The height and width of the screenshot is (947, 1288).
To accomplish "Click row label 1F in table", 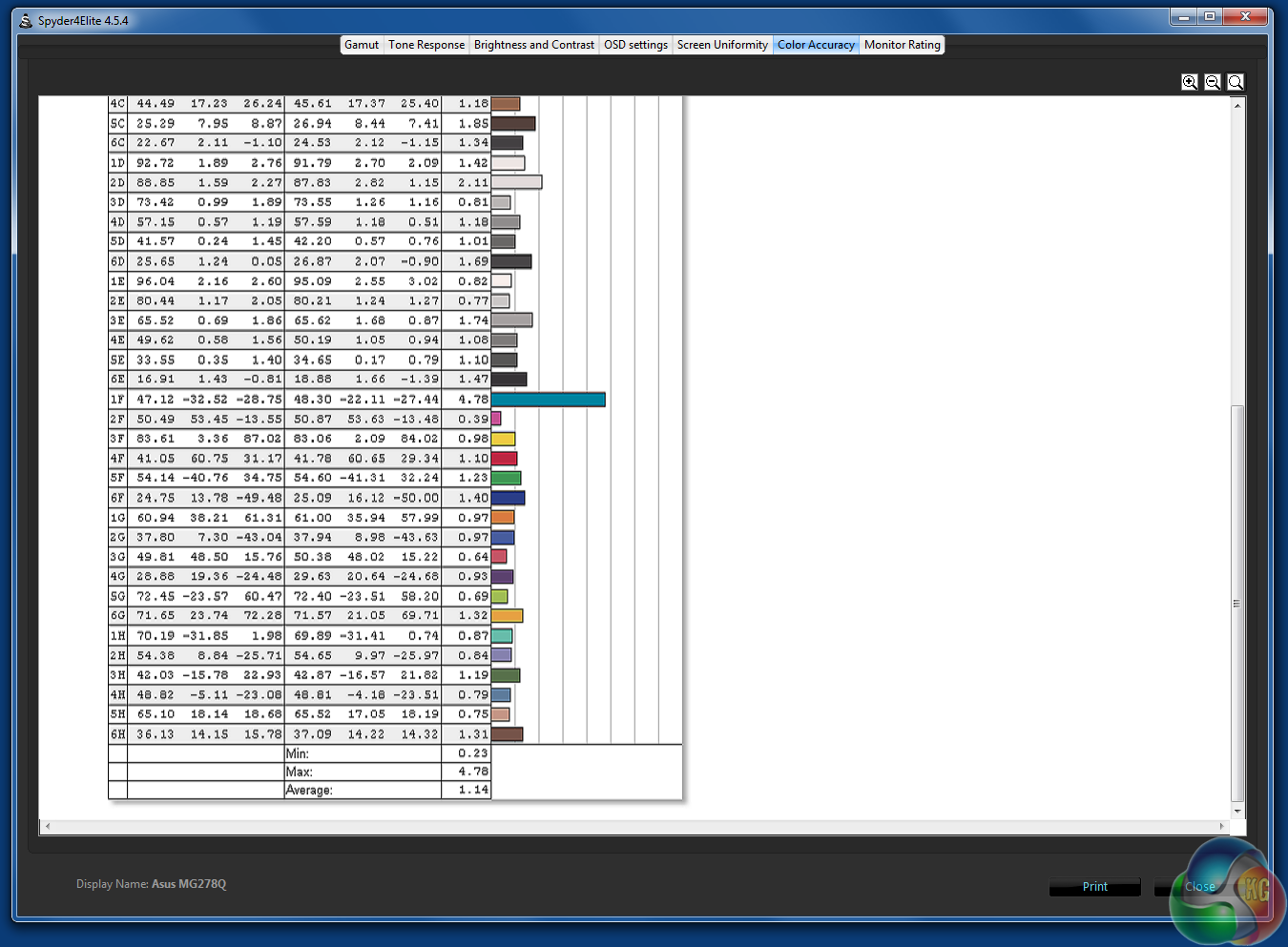I will tap(117, 400).
